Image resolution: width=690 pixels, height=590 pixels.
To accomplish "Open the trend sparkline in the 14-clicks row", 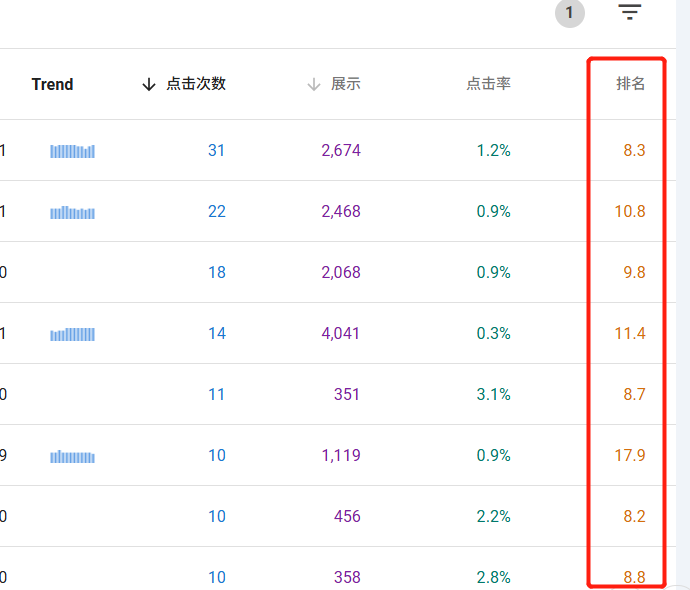I will 72,334.
